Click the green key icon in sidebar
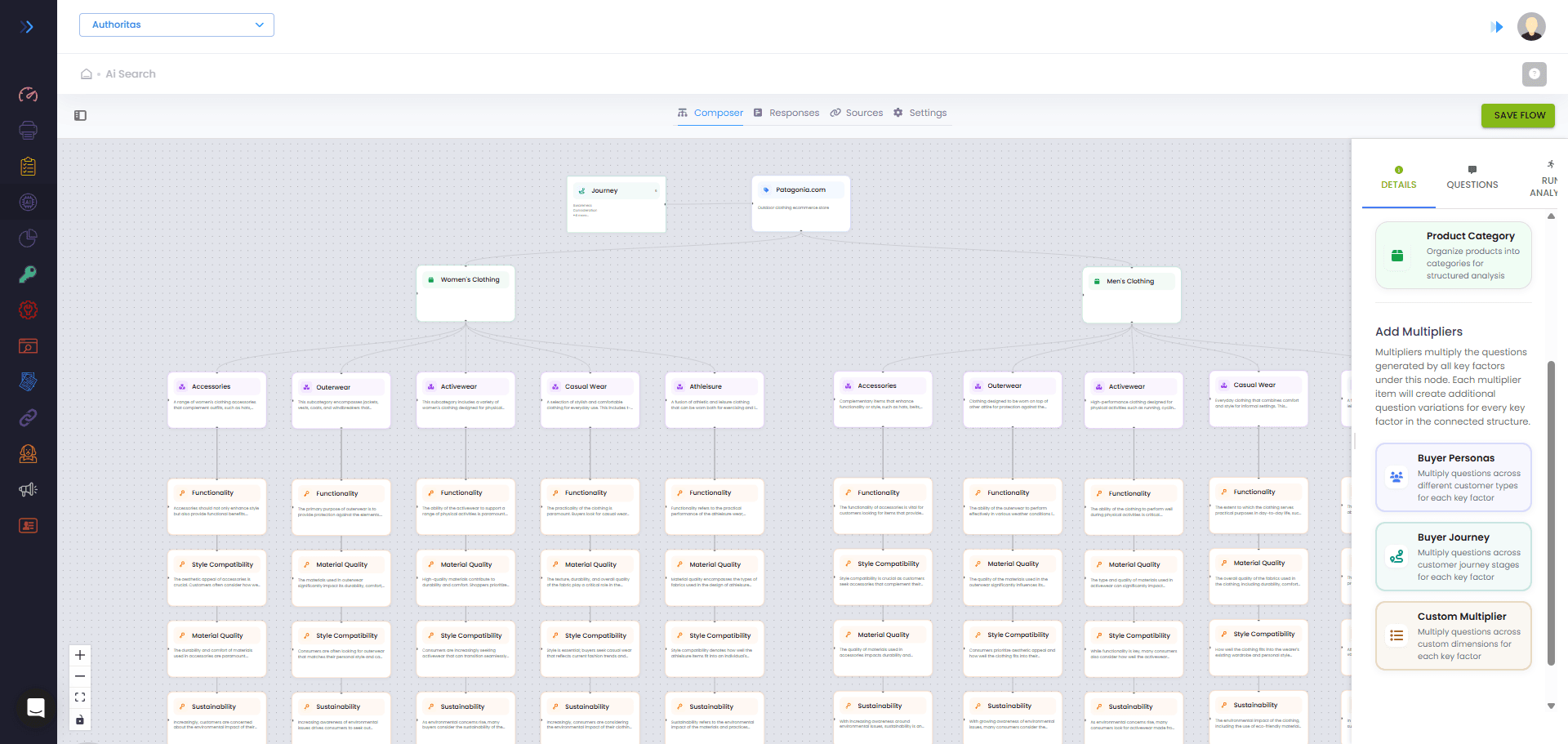This screenshot has width=1568, height=744. tap(28, 274)
